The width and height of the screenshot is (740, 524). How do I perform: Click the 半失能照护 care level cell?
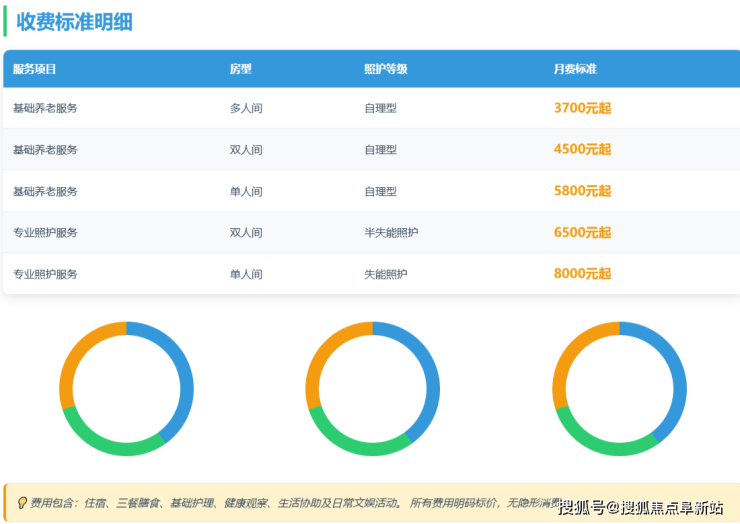[391, 232]
